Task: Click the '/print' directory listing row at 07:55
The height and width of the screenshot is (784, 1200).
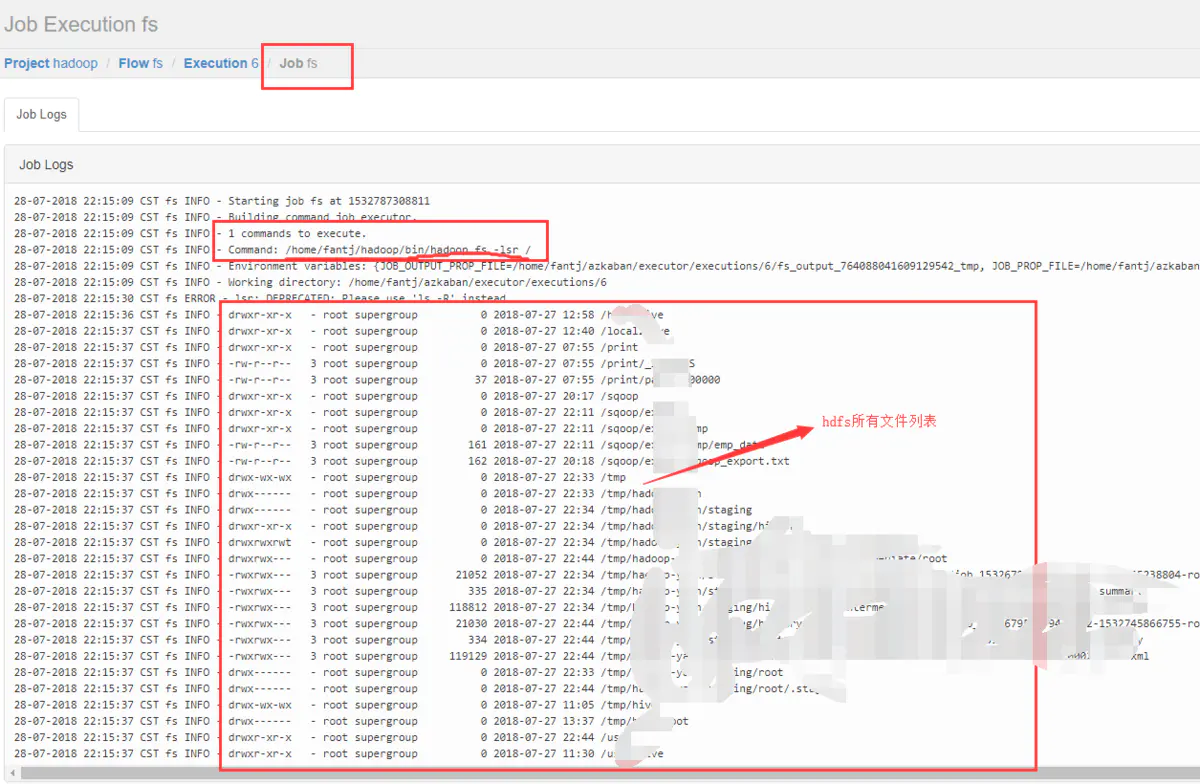Action: 326,347
